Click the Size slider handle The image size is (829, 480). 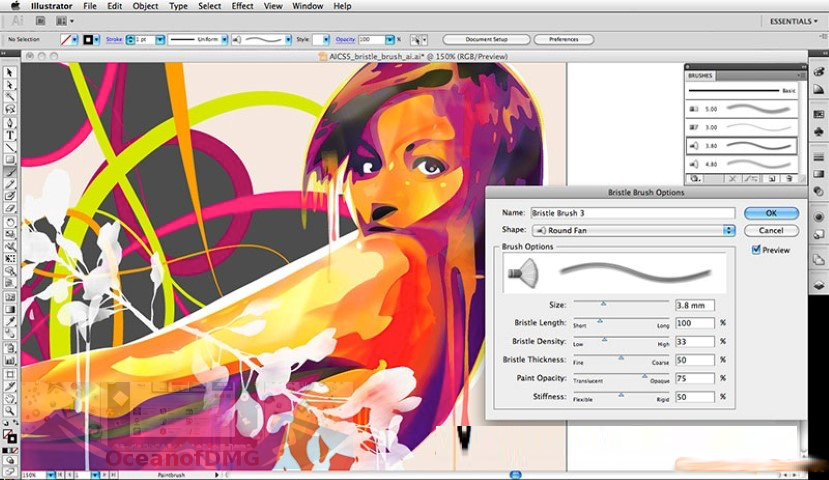click(x=603, y=303)
